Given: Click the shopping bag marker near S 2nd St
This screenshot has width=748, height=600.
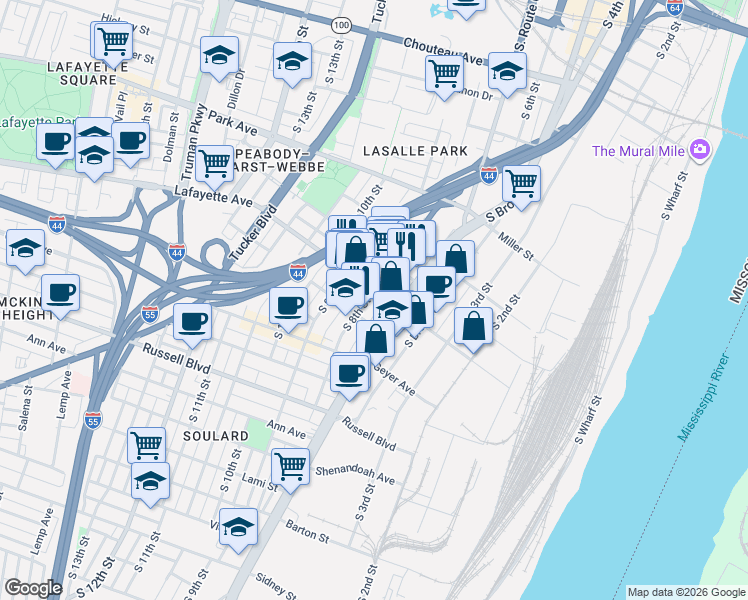Looking at the screenshot, I should coord(473,327).
